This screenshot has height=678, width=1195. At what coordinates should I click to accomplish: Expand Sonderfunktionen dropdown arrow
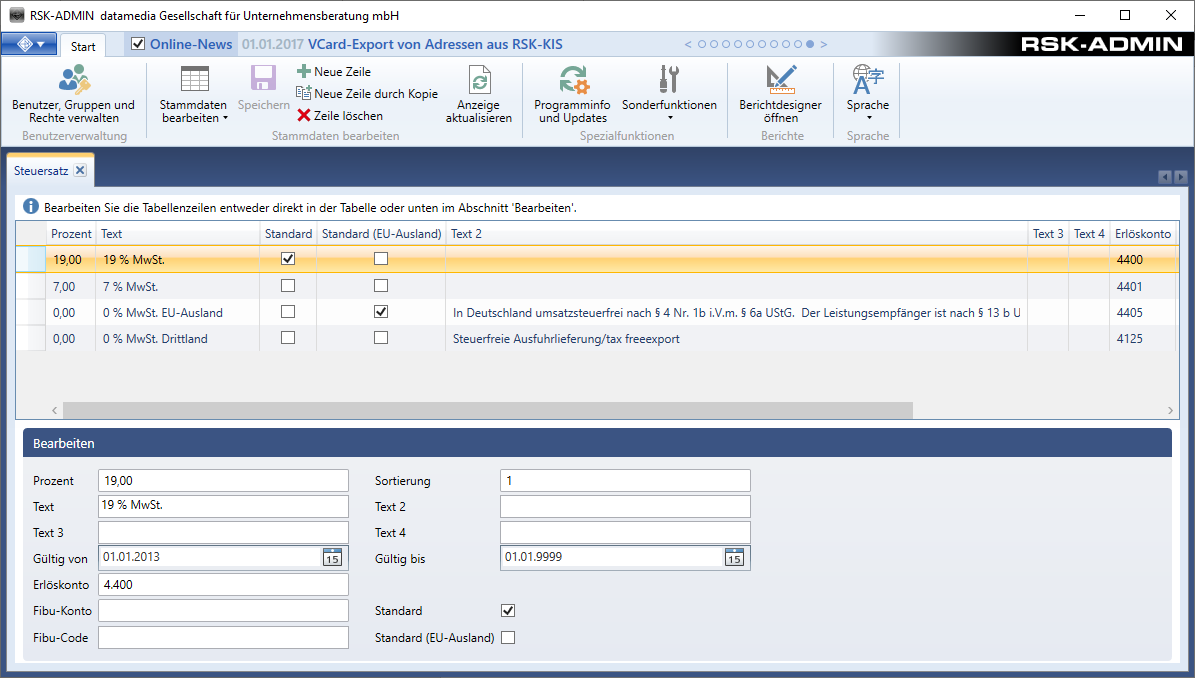670,118
